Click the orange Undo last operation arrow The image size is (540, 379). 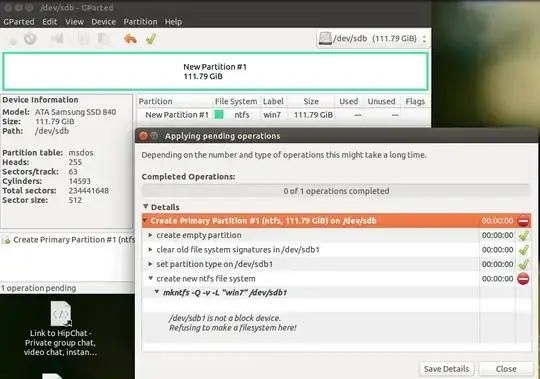130,39
